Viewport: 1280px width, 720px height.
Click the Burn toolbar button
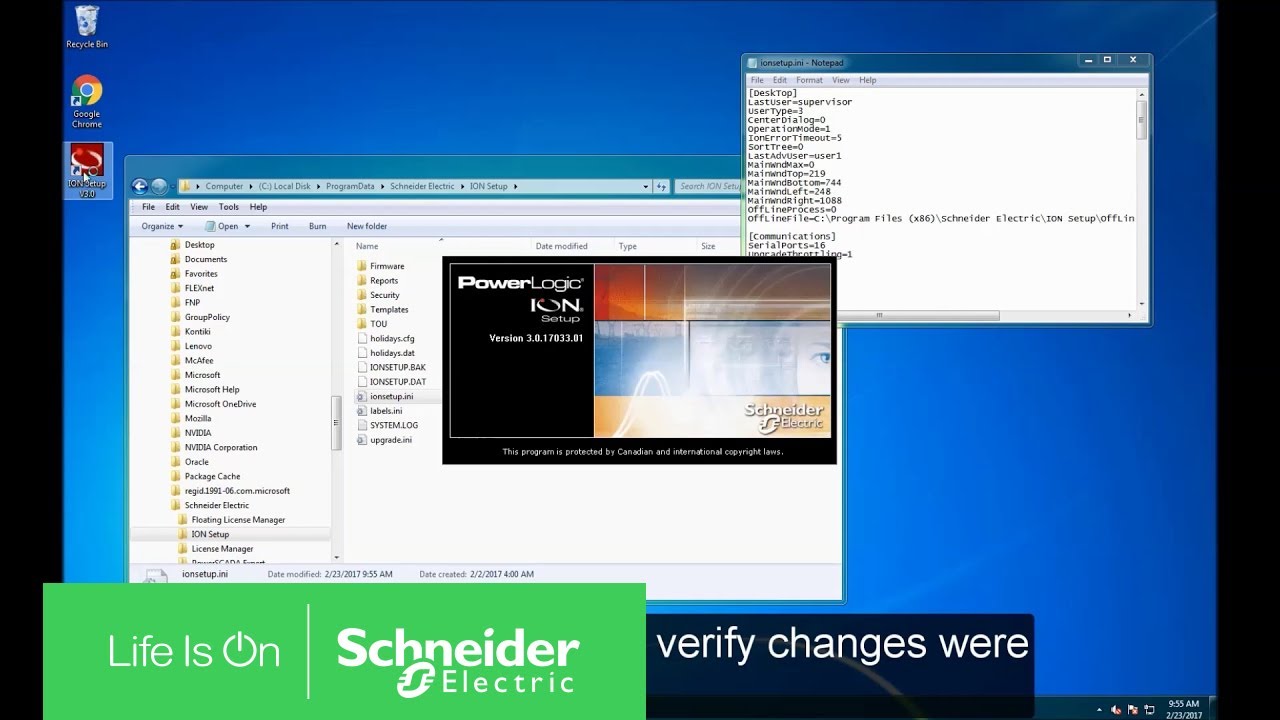click(x=317, y=226)
